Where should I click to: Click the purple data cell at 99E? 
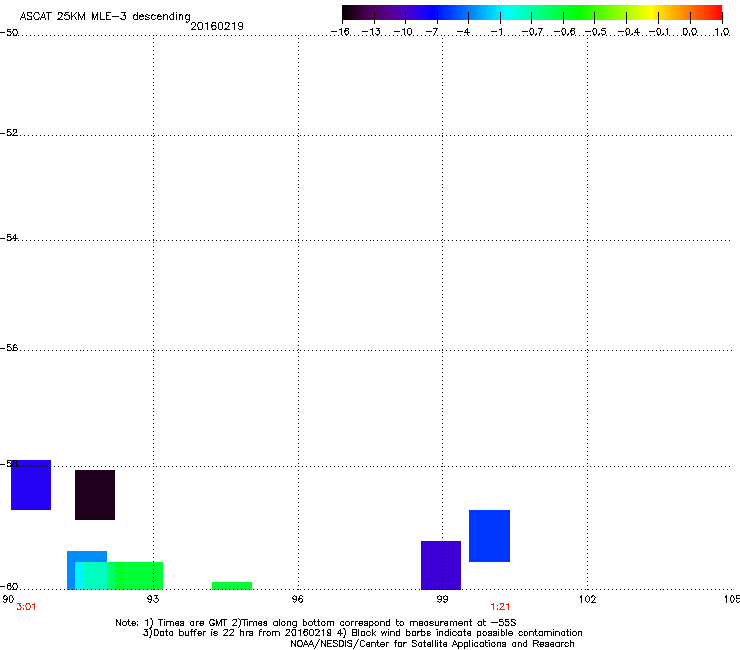(441, 565)
